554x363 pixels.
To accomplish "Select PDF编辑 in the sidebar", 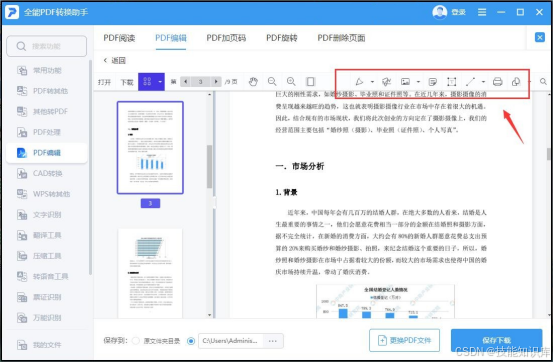I will pyautogui.click(x=47, y=153).
